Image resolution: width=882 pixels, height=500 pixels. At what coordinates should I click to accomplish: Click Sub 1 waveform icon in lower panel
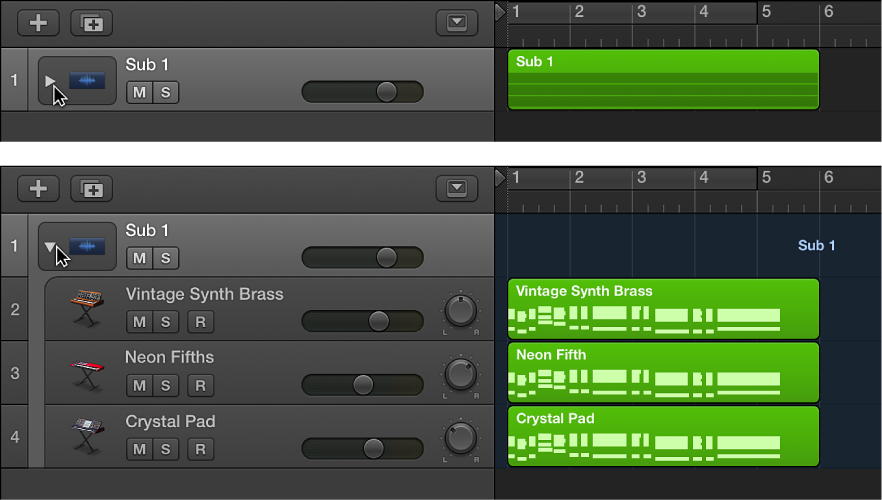click(x=87, y=246)
